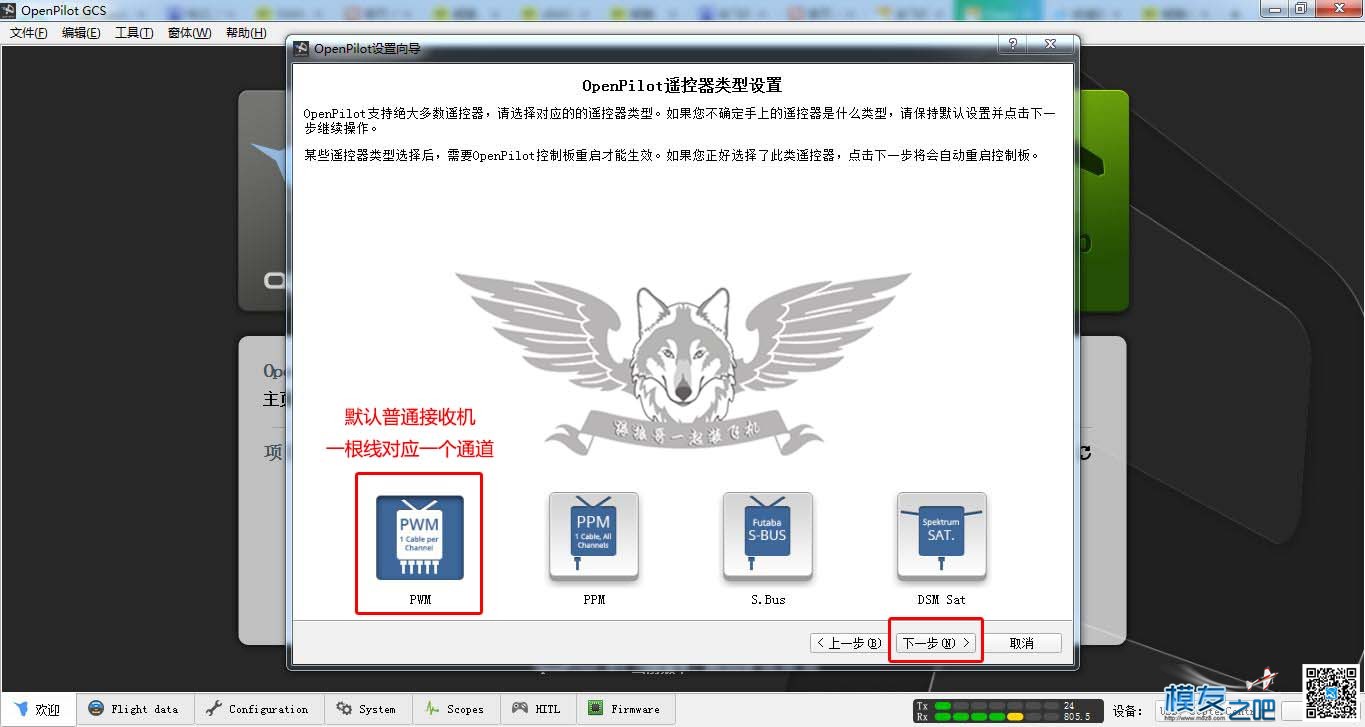
Task: Open the 窗体(W) menu
Action: click(189, 33)
